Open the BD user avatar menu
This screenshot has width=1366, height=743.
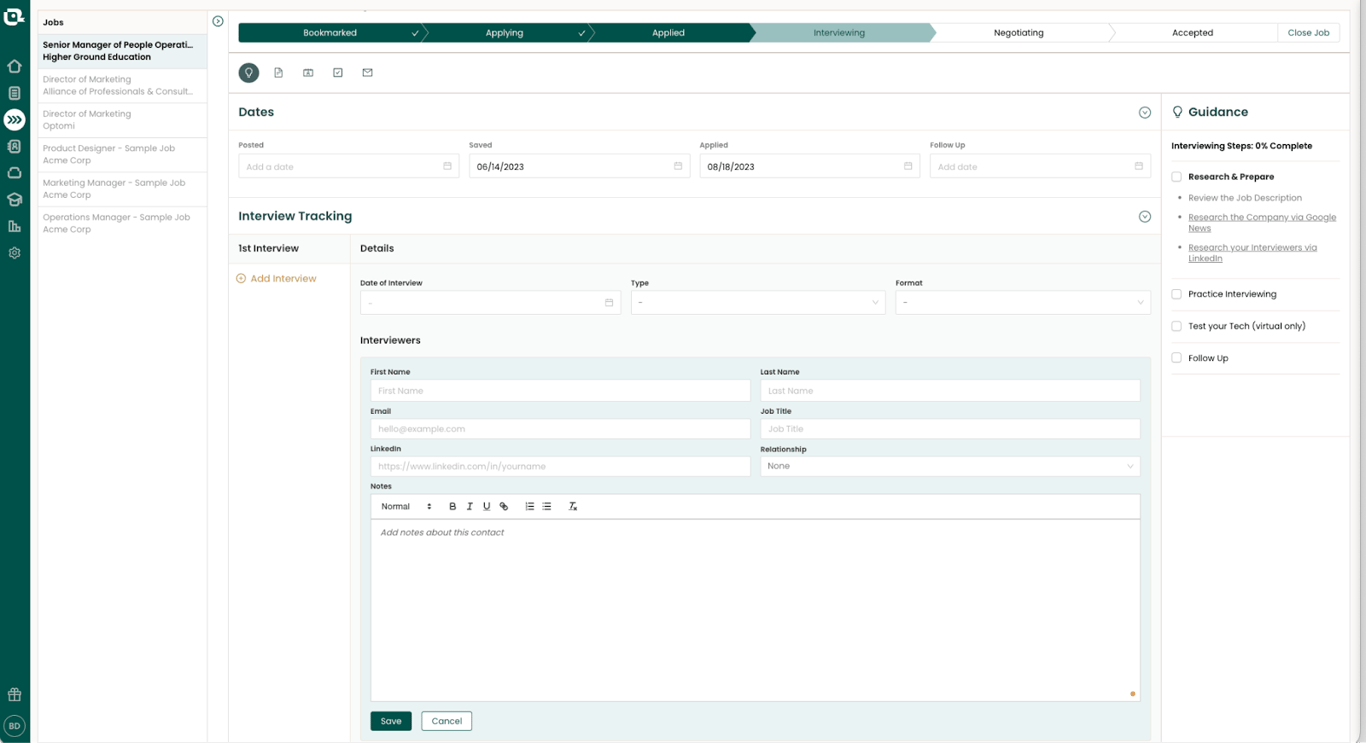[x=14, y=726]
